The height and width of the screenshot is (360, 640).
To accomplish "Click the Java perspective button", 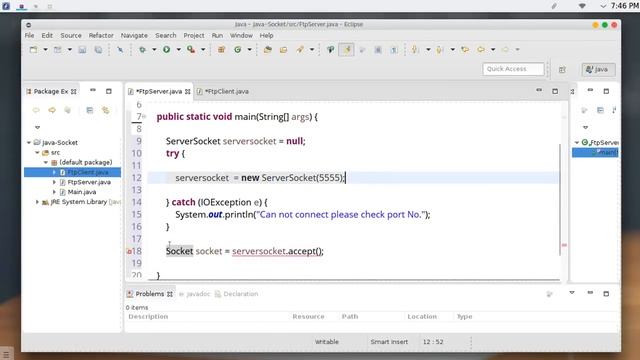I will [x=598, y=69].
